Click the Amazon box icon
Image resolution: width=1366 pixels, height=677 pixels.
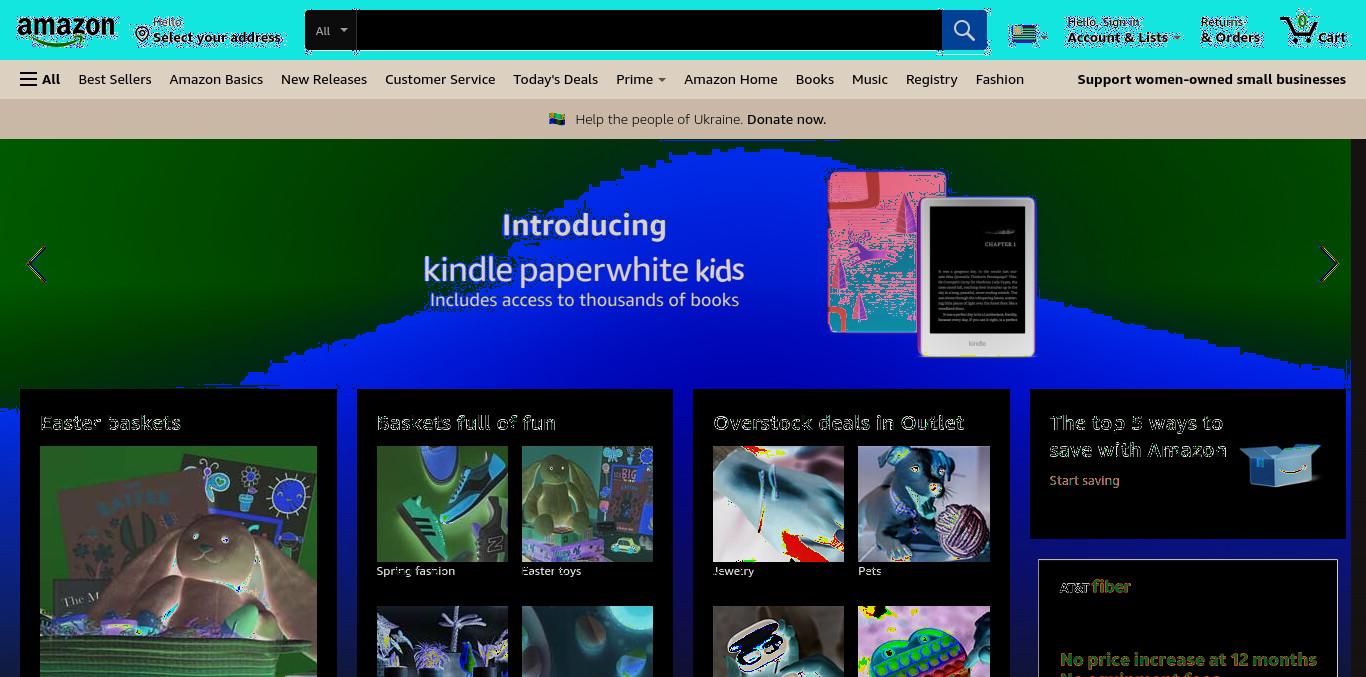tap(1280, 464)
